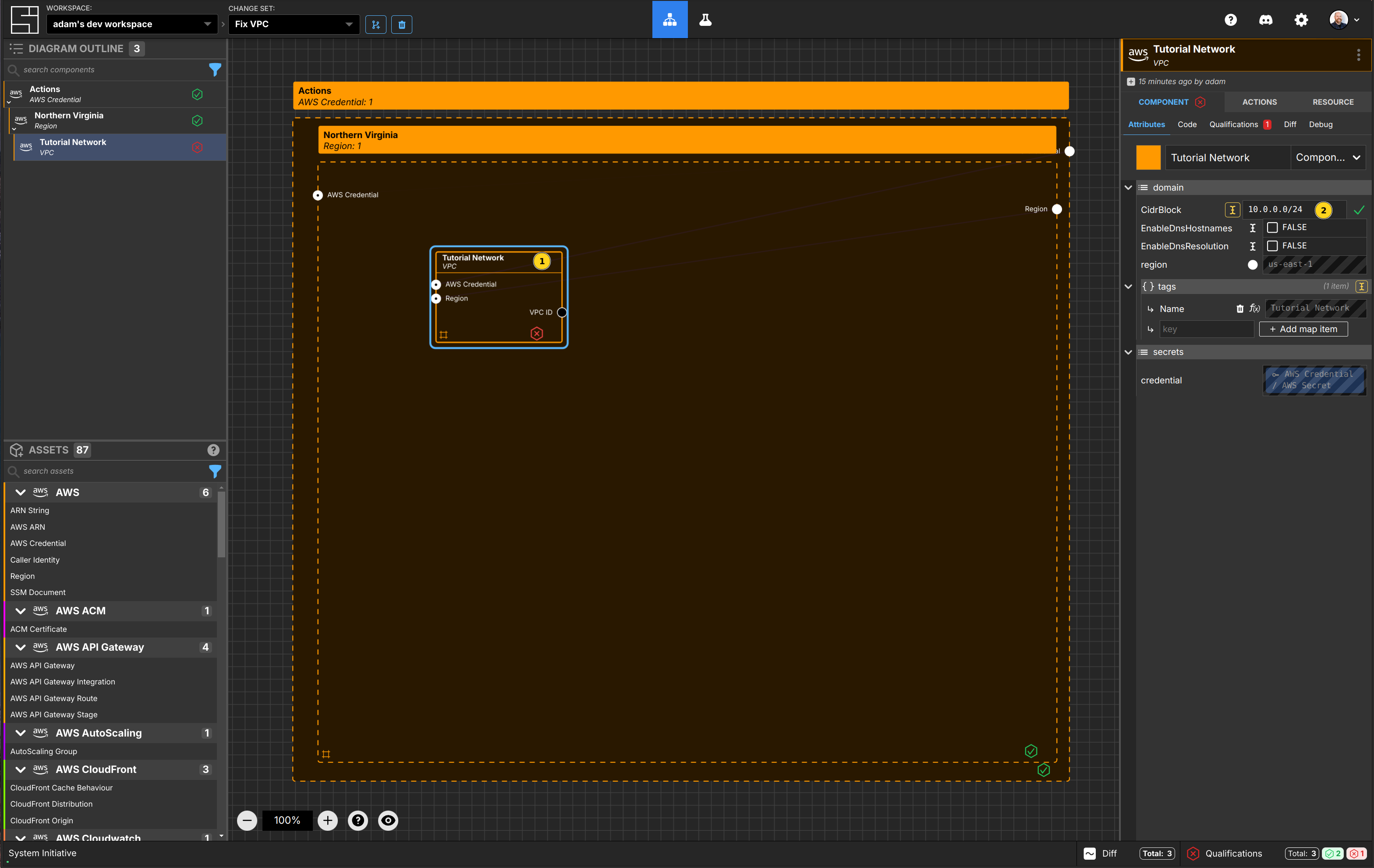Click the VPC ID output socket
The height and width of the screenshot is (868, 1374).
tap(562, 312)
